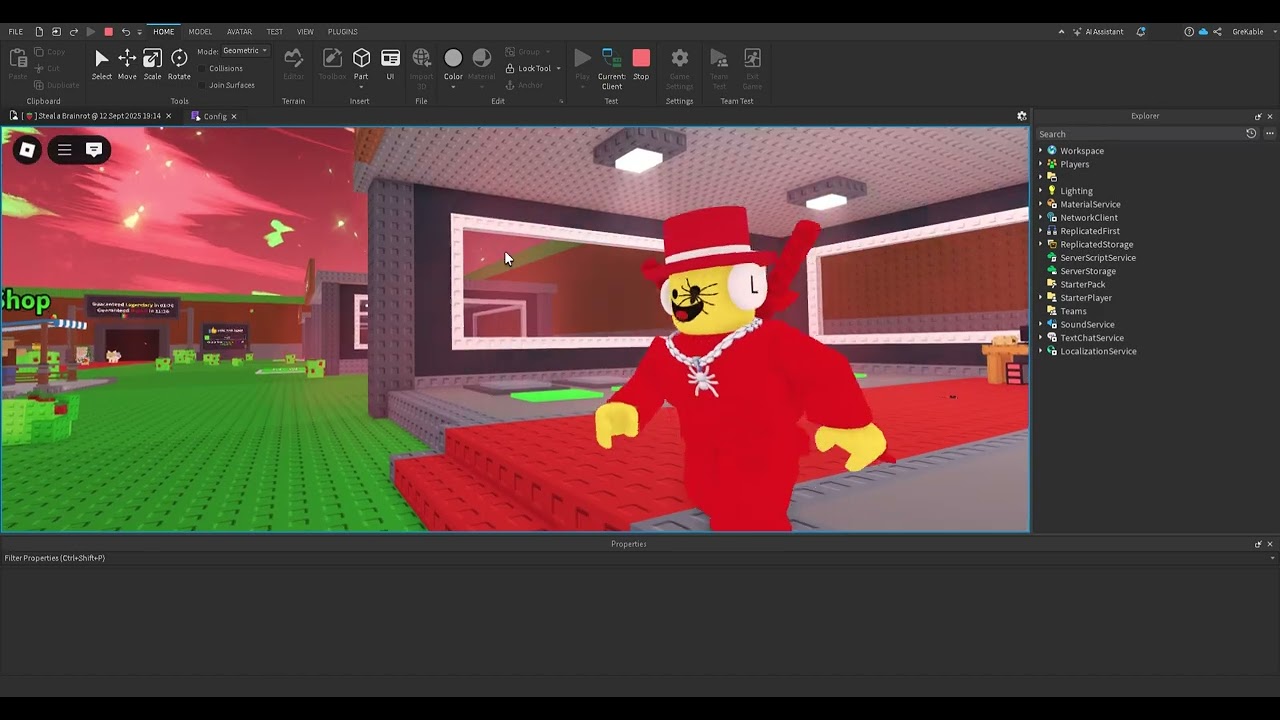The height and width of the screenshot is (720, 1280).
Task: Click the new file icon in quick access
Action: coord(39,31)
